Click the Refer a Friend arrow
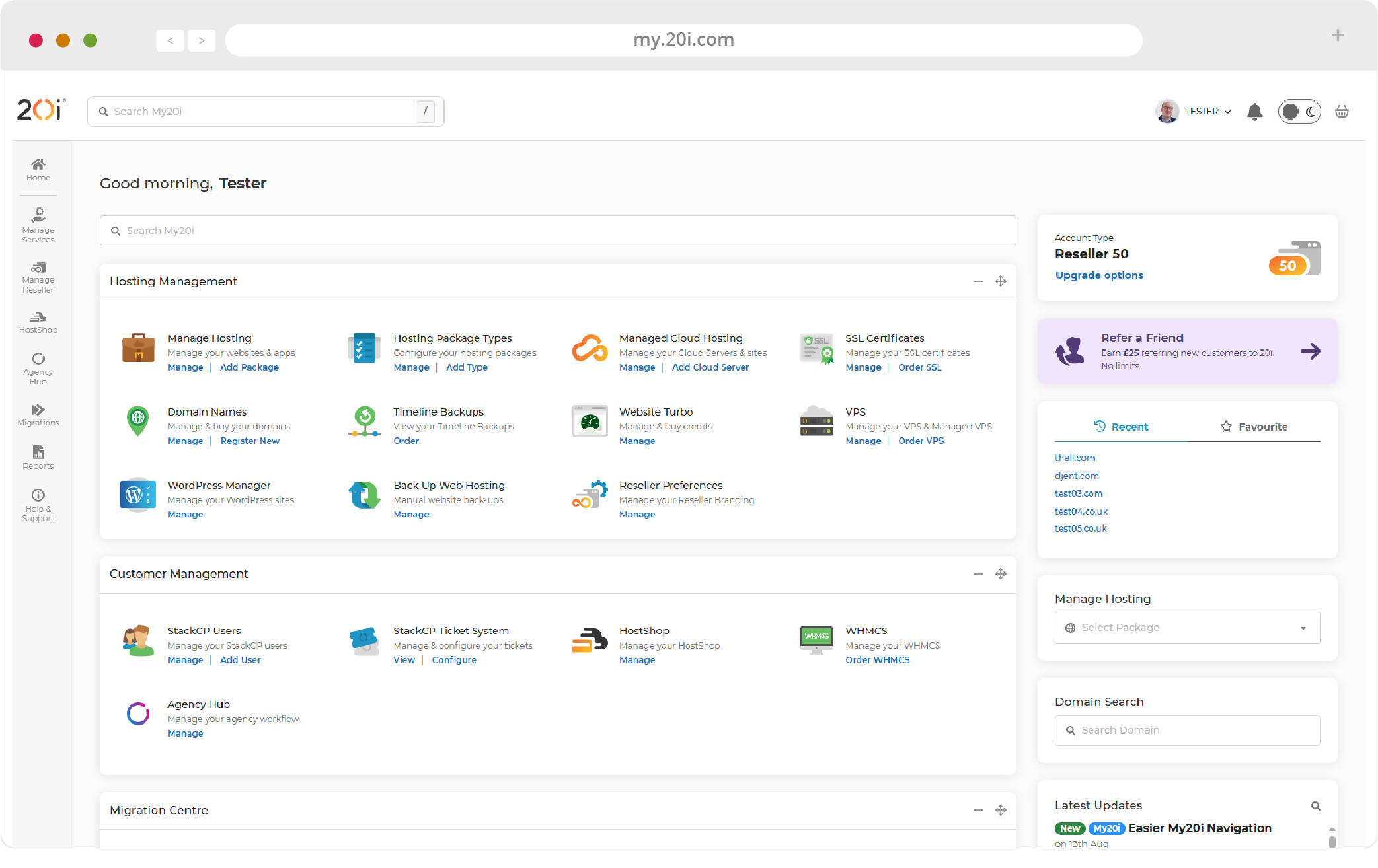The image size is (1378, 868). 1311,351
